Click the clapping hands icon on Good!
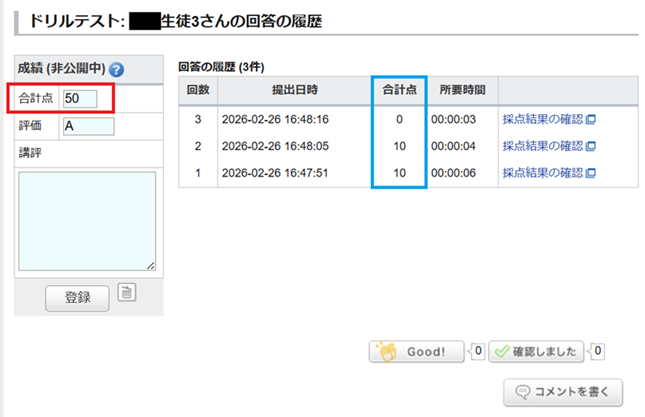The height and width of the screenshot is (417, 645). pos(387,352)
